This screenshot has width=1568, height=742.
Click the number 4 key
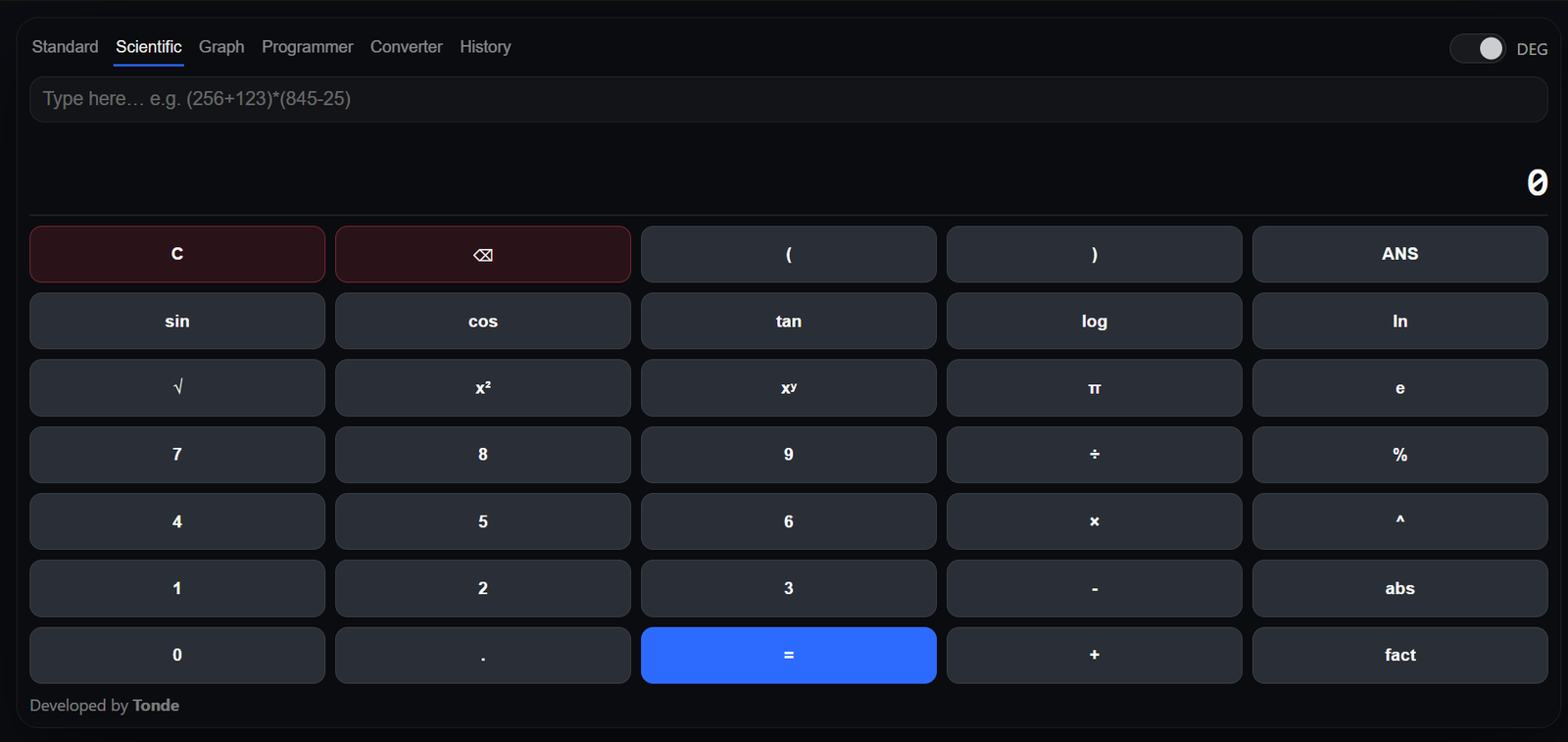[x=177, y=521]
